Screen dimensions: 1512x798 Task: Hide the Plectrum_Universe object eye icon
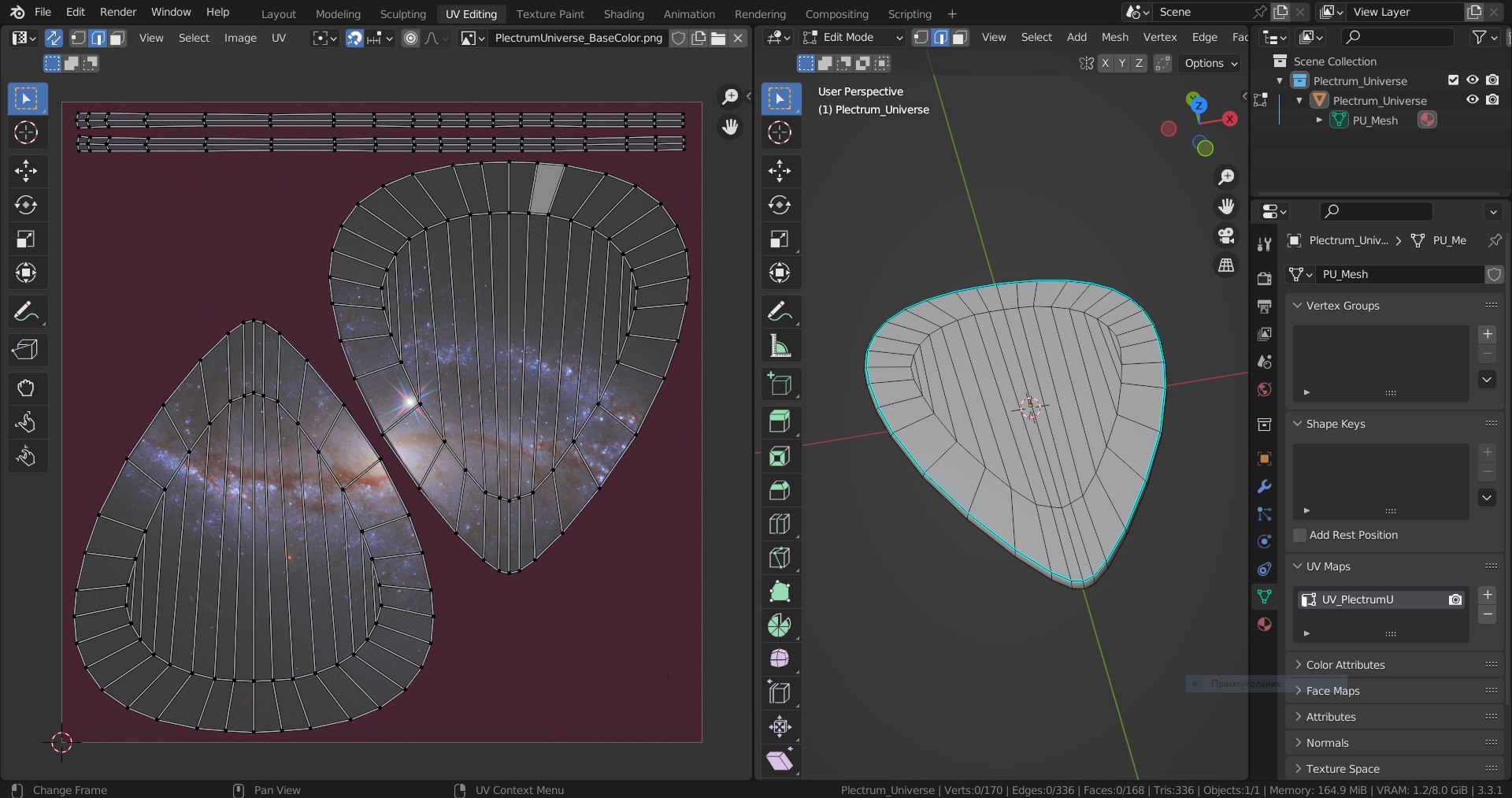tap(1472, 100)
